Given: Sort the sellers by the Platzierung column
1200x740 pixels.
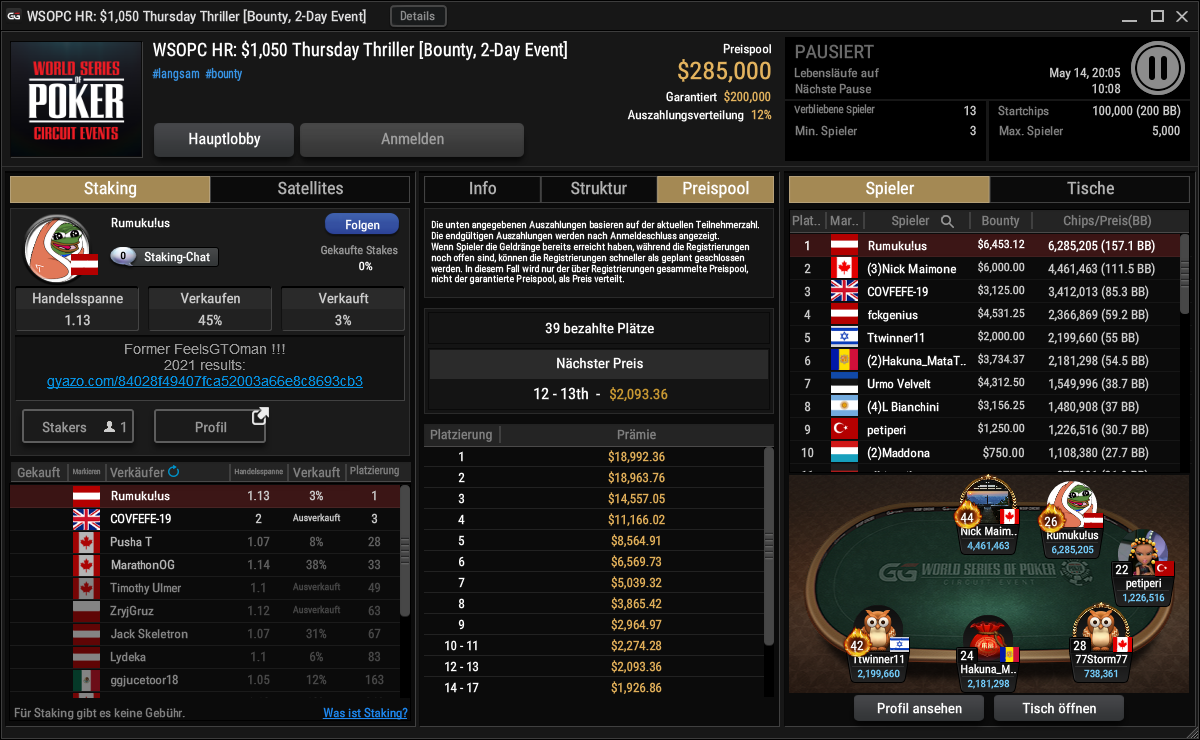Looking at the screenshot, I should tap(376, 471).
